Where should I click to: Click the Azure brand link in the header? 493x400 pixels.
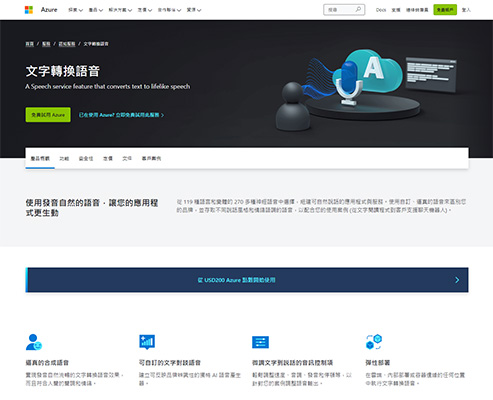click(x=49, y=10)
